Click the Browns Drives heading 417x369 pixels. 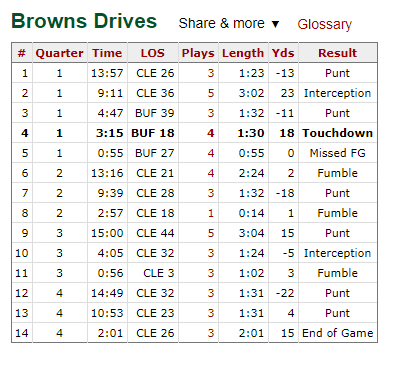[84, 21]
